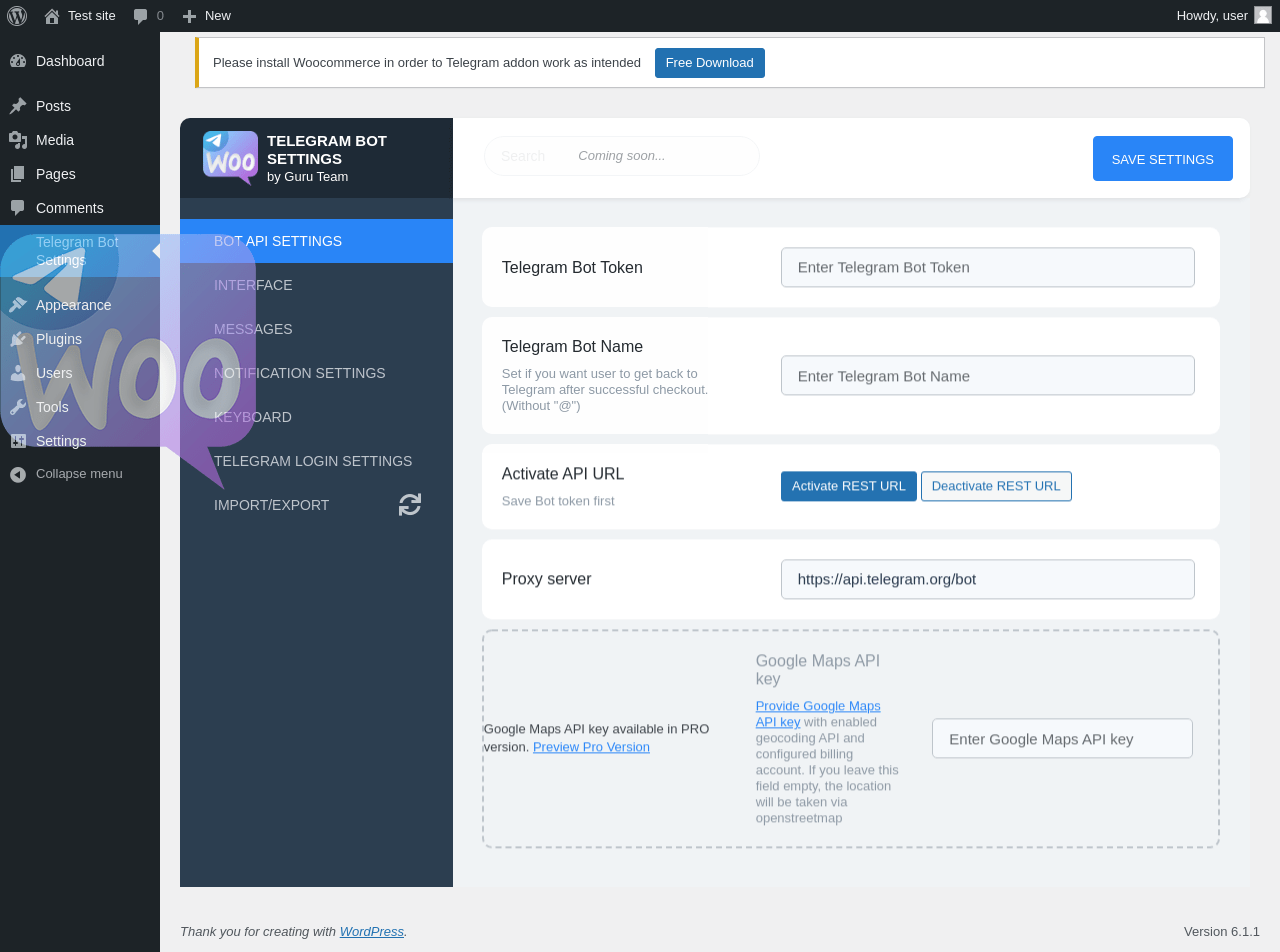The width and height of the screenshot is (1280, 952).
Task: Click the "TELEGRAM BOT SETTINGS" header title
Action: pyautogui.click(x=327, y=150)
